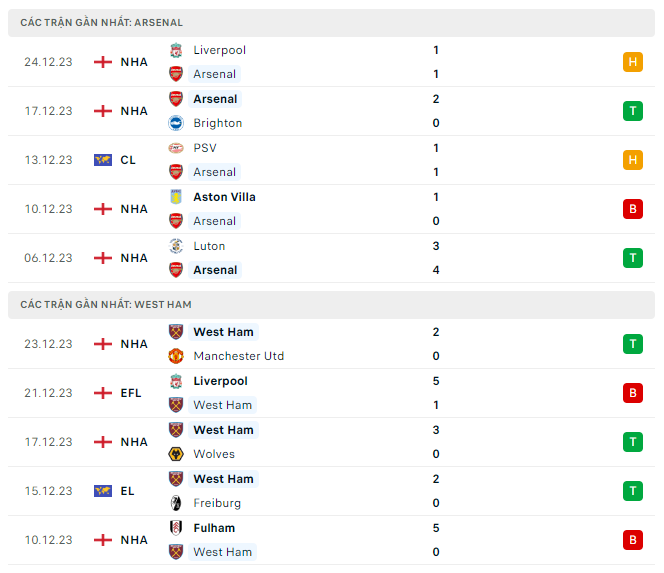664x573 pixels.
Task: Click the Manchester Utd crest
Action: click(176, 356)
